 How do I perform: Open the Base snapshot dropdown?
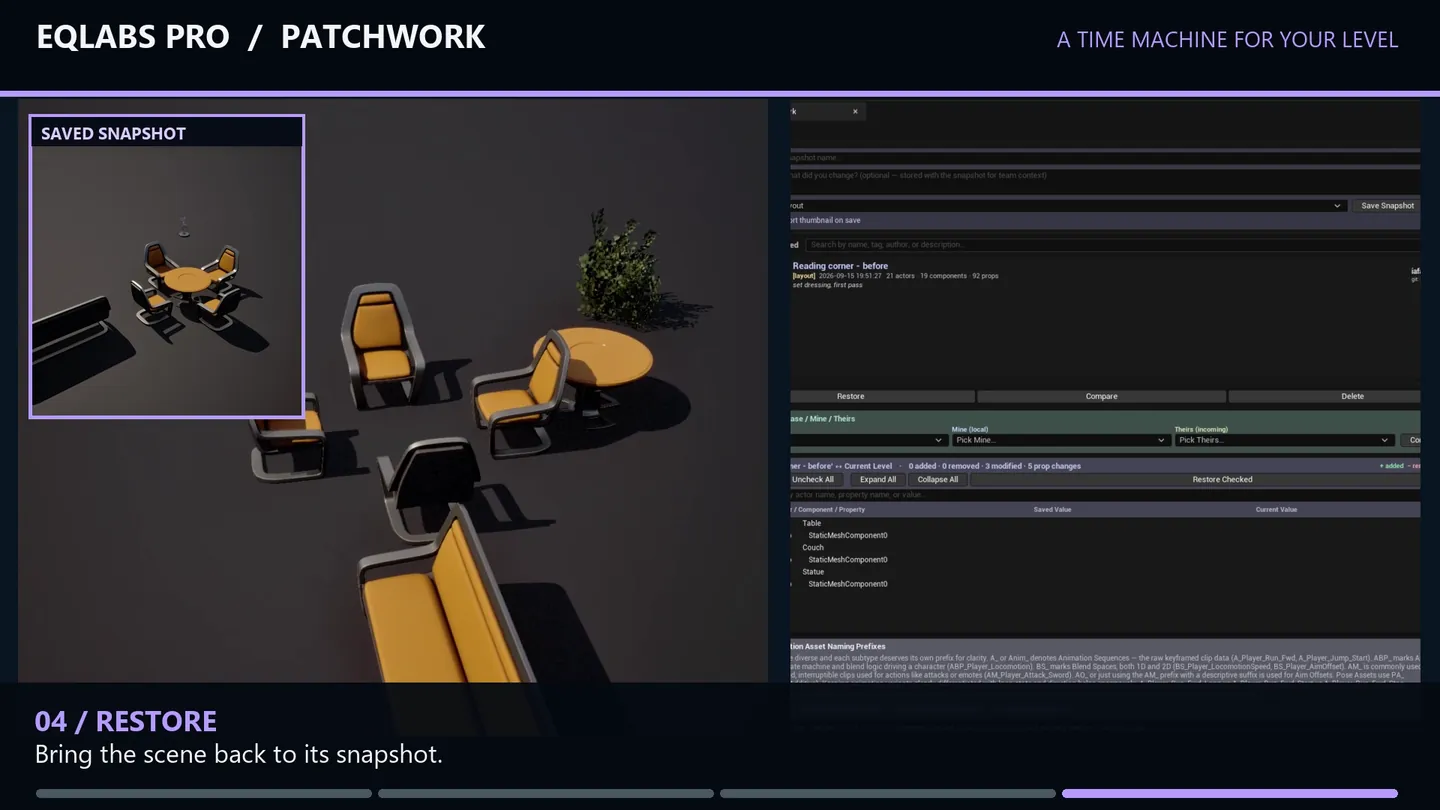tap(868, 440)
